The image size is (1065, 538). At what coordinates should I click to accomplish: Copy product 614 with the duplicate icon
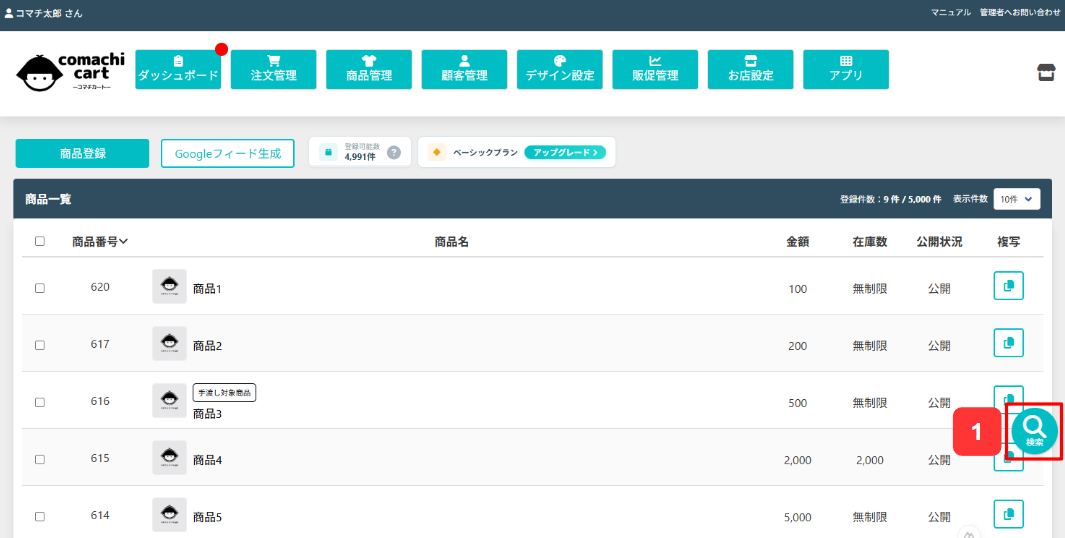click(x=1009, y=514)
